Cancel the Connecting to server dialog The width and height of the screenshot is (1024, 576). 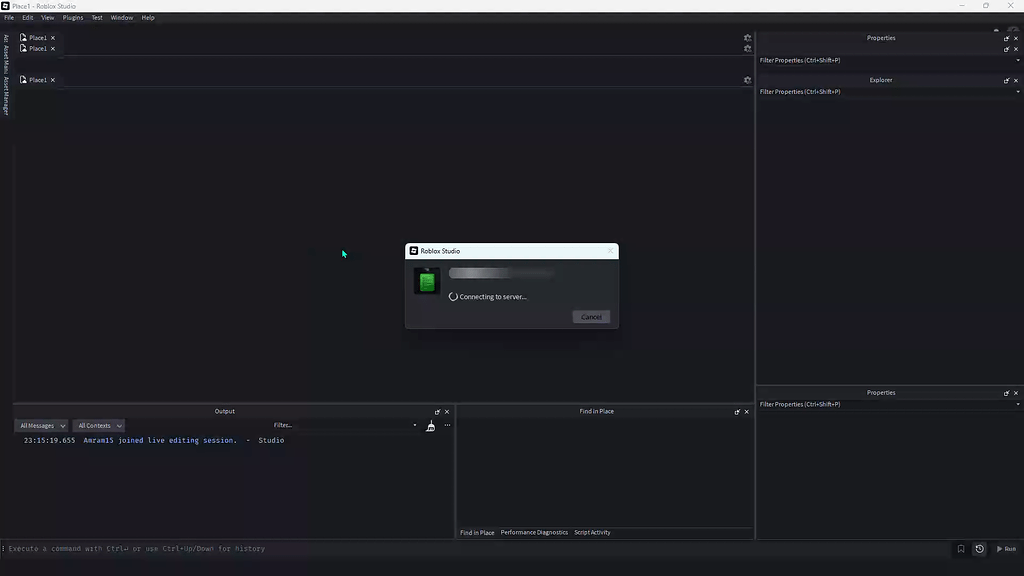[591, 317]
